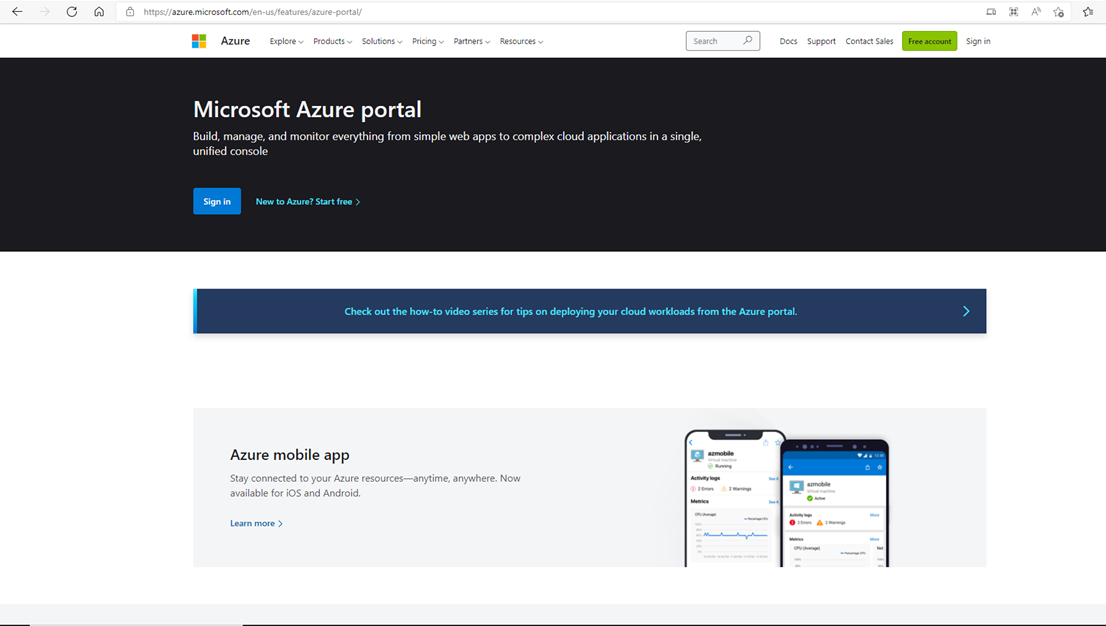The height and width of the screenshot is (626, 1106).
Task: Click the banner's right chevron arrow
Action: (966, 311)
